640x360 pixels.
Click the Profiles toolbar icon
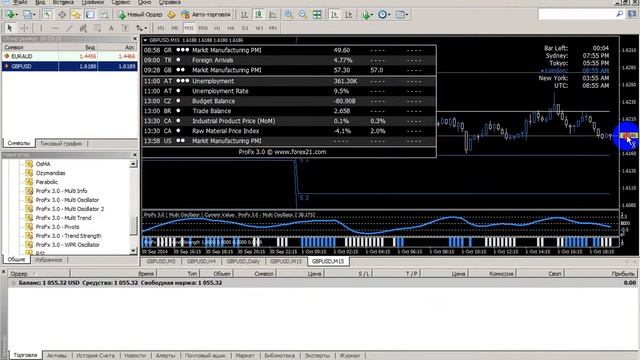(27, 15)
